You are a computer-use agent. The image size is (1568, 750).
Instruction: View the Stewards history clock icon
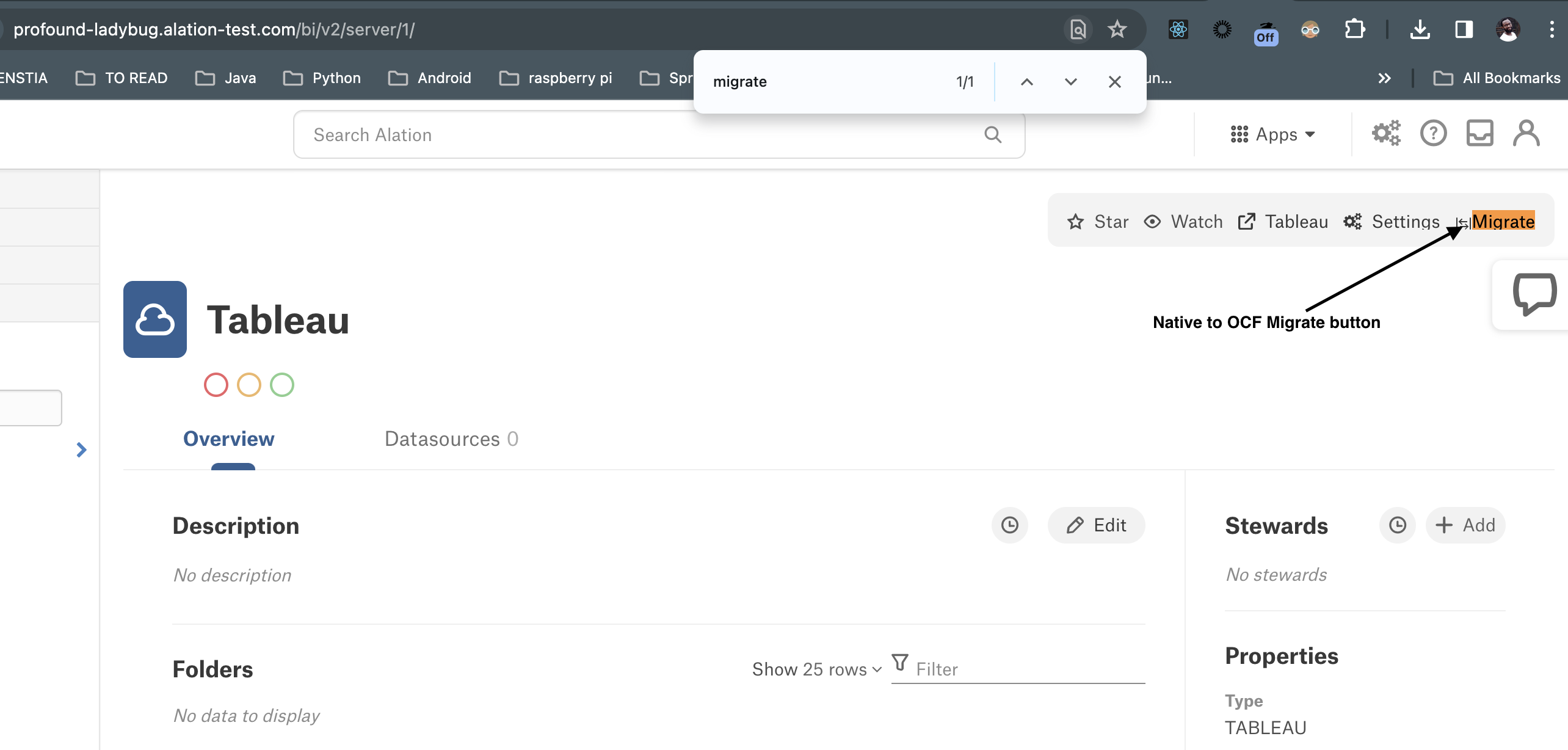1398,525
